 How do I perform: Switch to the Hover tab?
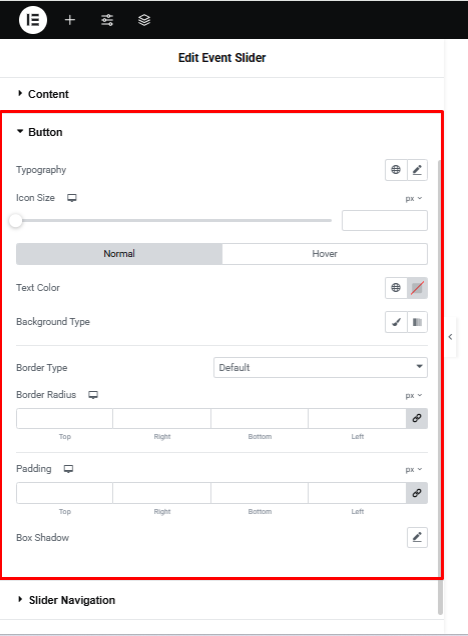pos(324,254)
